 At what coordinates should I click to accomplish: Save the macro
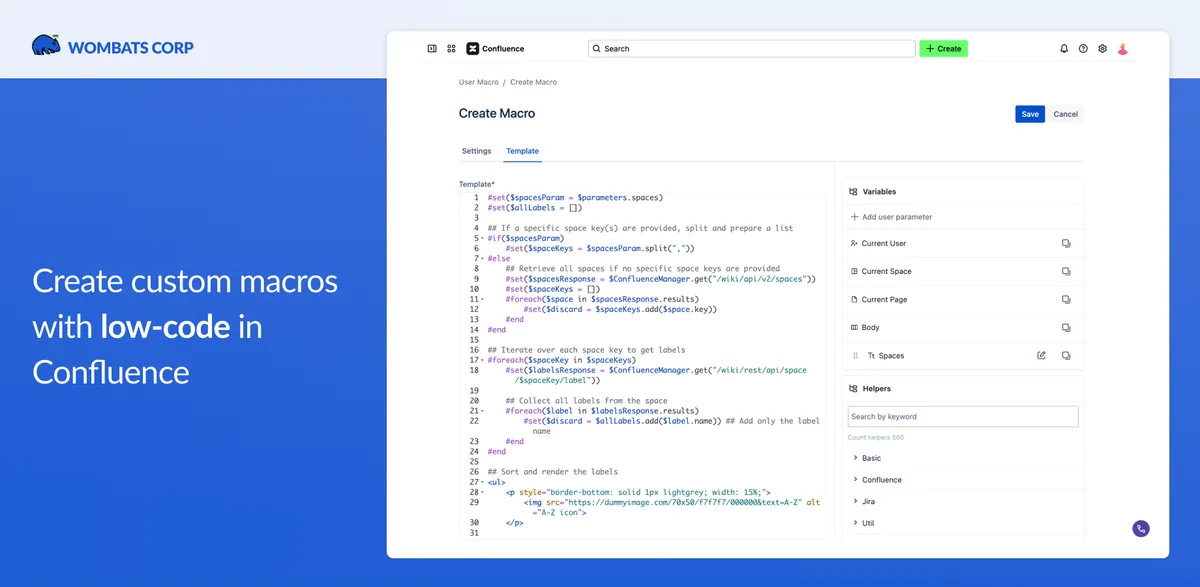[1030, 114]
